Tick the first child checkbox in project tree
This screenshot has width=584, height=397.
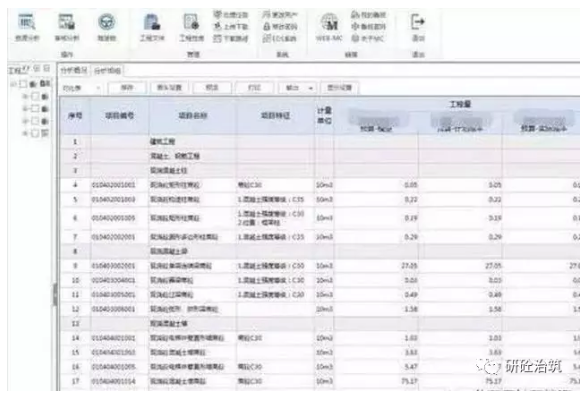click(x=35, y=97)
